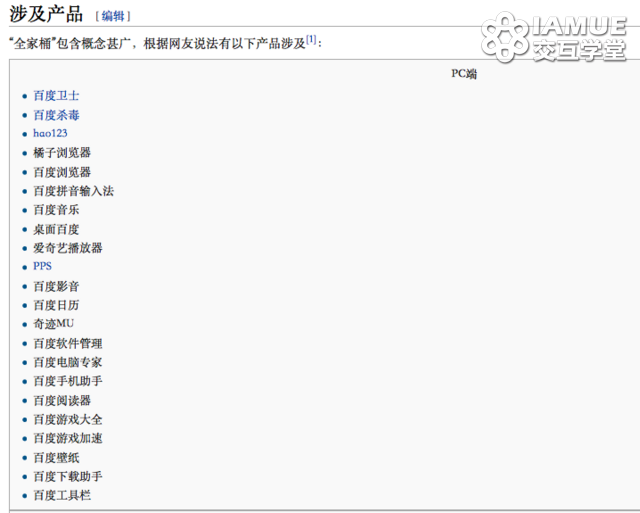Open the 百度卫士 link
This screenshot has width=640, height=513.
point(56,96)
